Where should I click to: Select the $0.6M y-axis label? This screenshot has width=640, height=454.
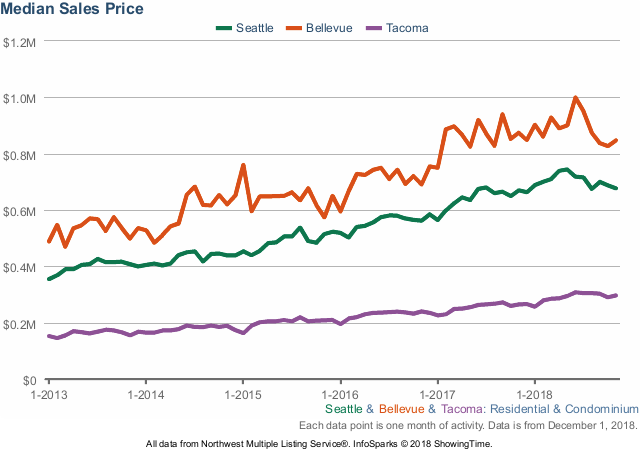click(x=20, y=212)
